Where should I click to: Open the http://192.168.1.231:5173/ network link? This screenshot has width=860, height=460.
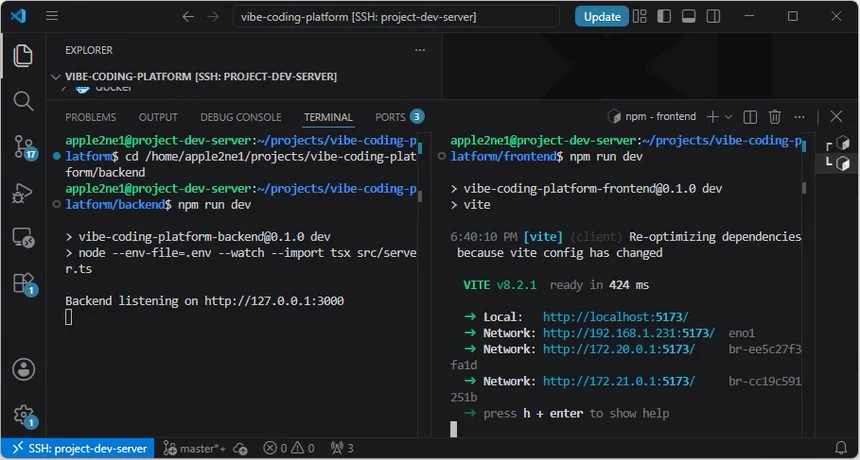click(x=629, y=333)
